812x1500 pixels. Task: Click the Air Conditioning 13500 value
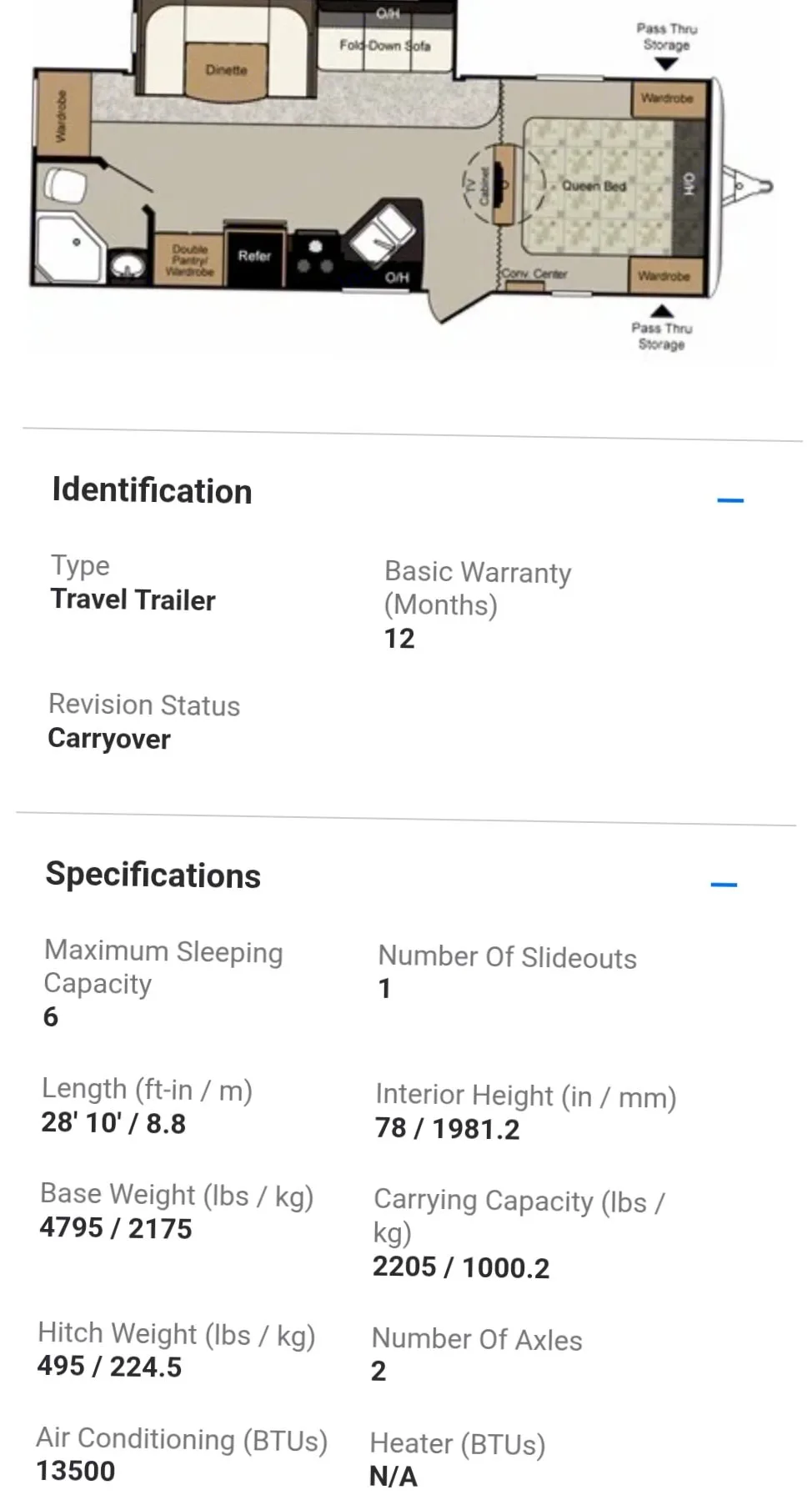(76, 1471)
